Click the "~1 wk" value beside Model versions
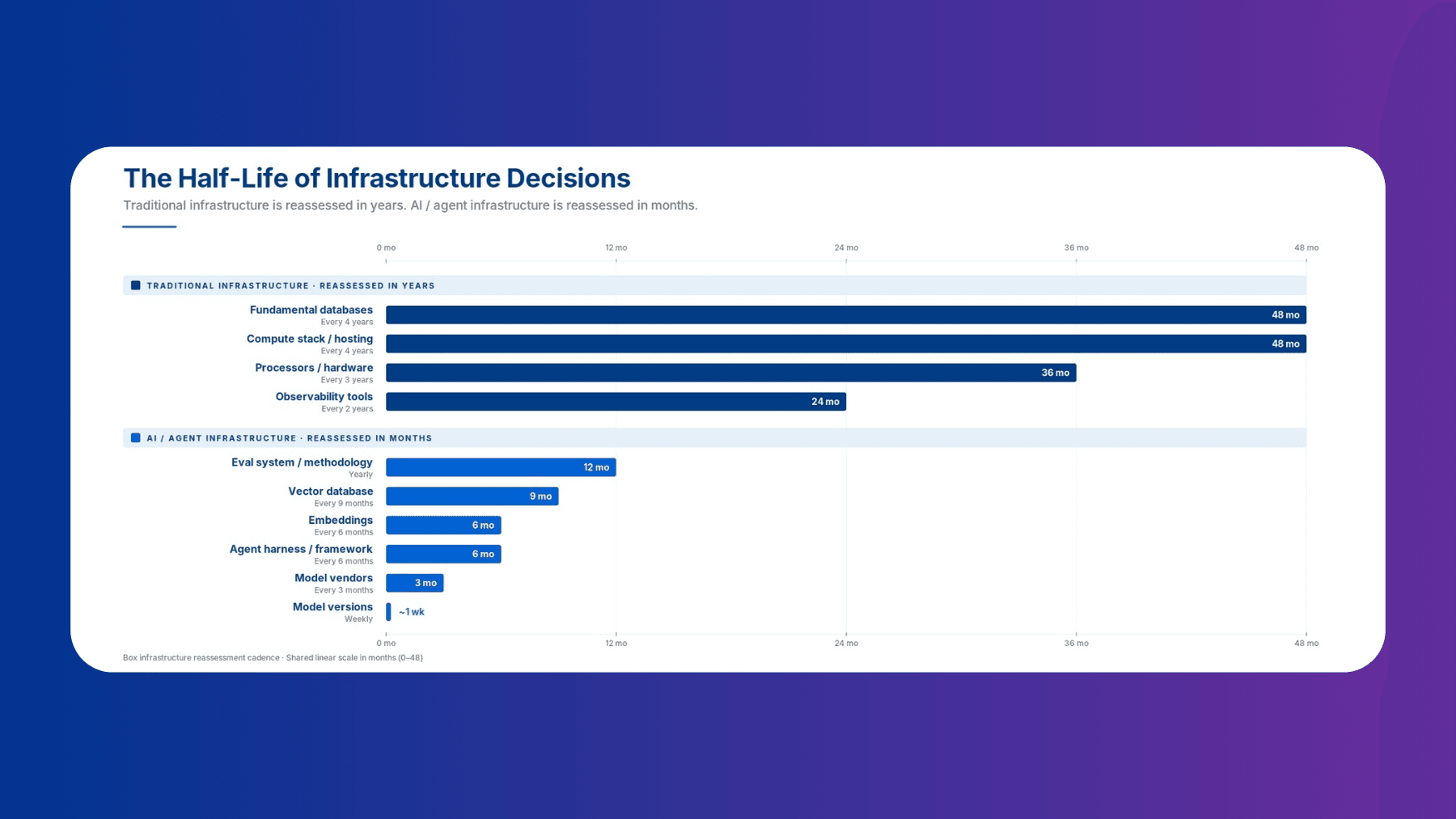Viewport: 1456px width, 819px height. tap(412, 612)
